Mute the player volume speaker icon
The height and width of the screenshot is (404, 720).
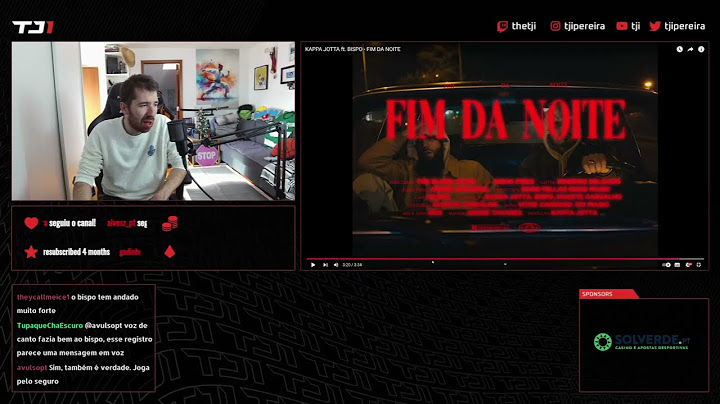(336, 265)
